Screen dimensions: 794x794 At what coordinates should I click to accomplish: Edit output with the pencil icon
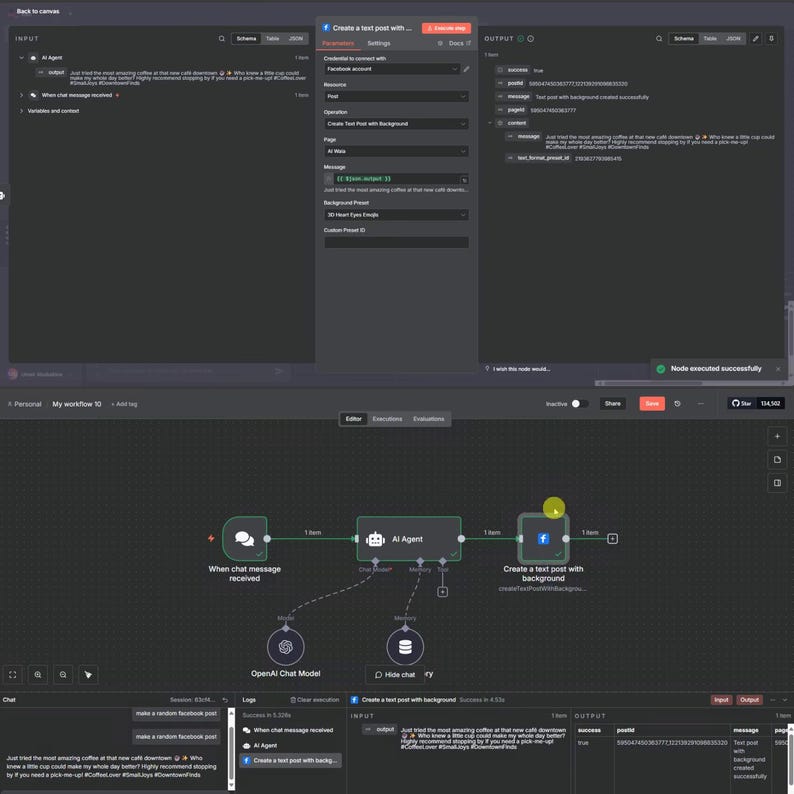click(756, 38)
